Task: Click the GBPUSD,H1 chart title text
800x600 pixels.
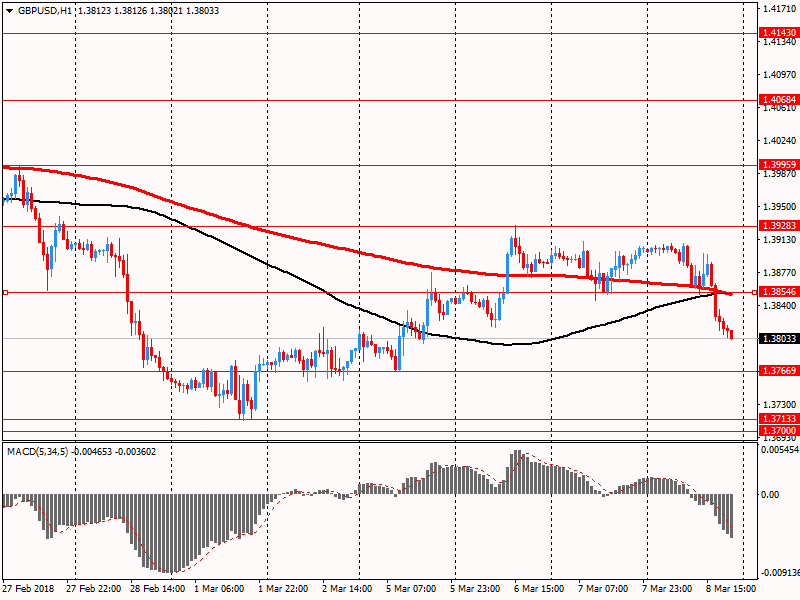Action: coord(44,11)
